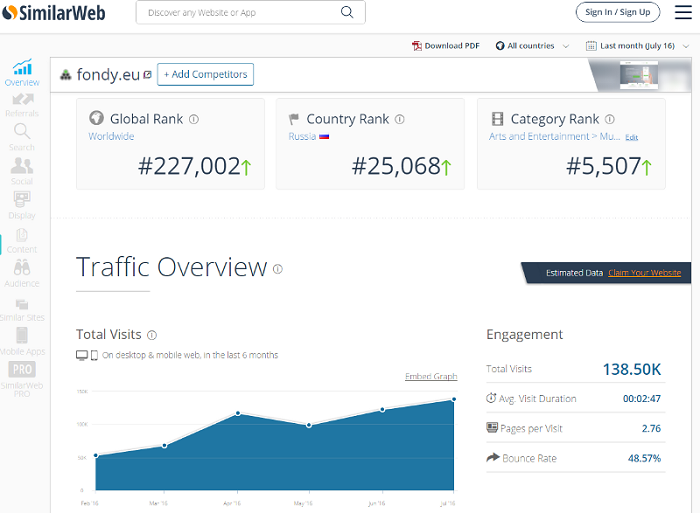The image size is (700, 513).
Task: Click the Global Rank info icon
Action: pyautogui.click(x=194, y=119)
